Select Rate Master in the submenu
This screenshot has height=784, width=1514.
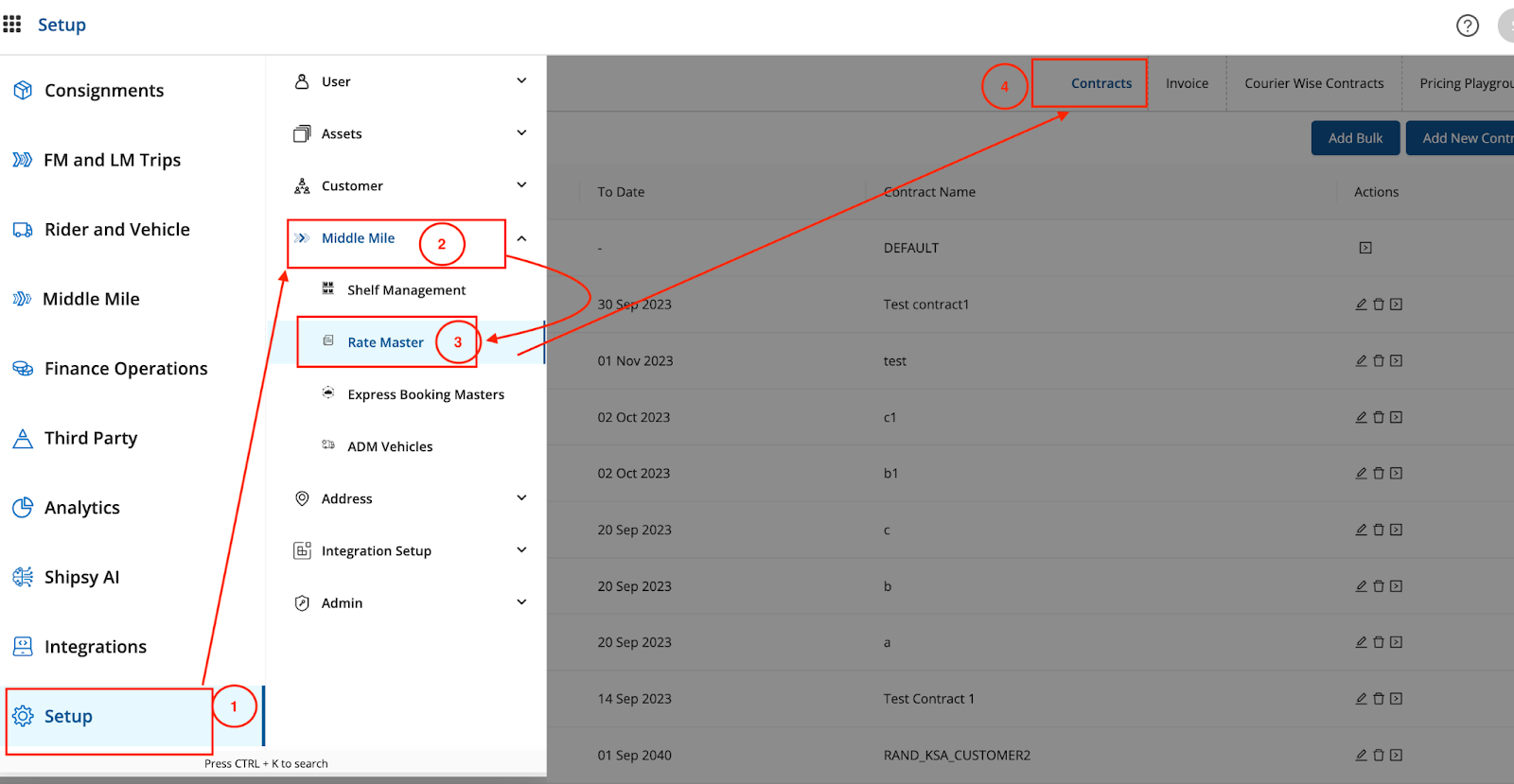click(385, 342)
